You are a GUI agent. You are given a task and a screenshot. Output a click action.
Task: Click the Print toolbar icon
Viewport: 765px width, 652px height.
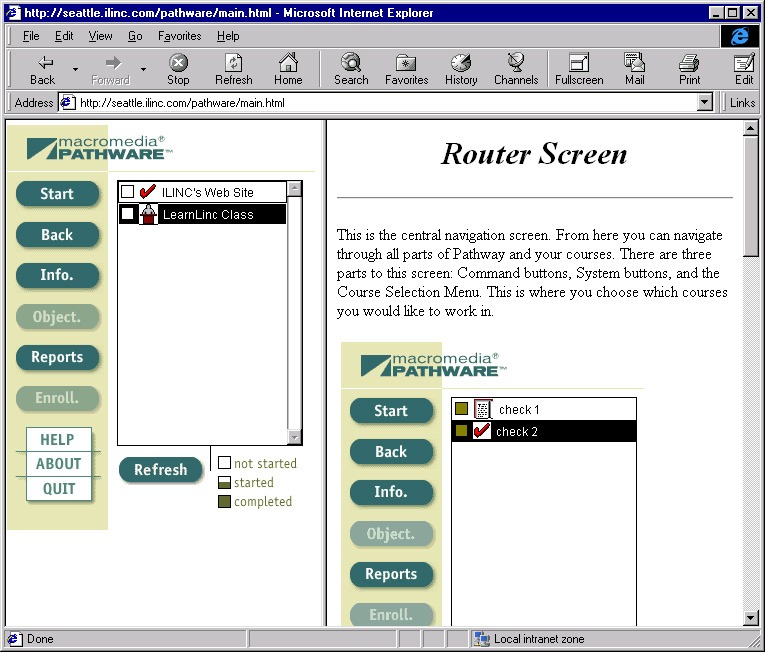(689, 62)
